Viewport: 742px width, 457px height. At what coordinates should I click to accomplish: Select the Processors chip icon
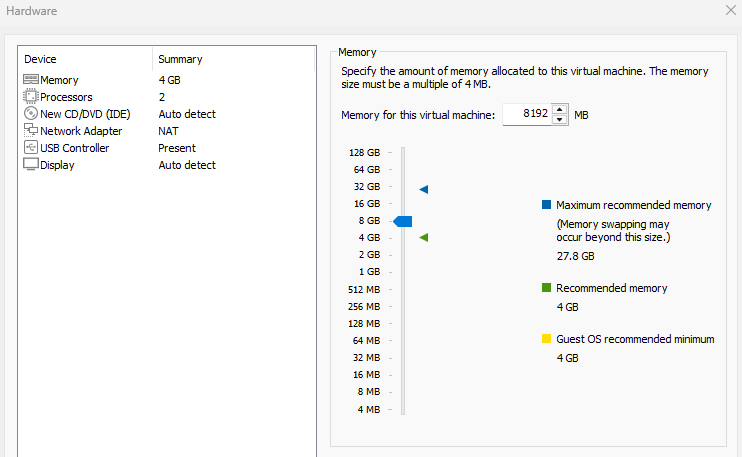point(31,97)
